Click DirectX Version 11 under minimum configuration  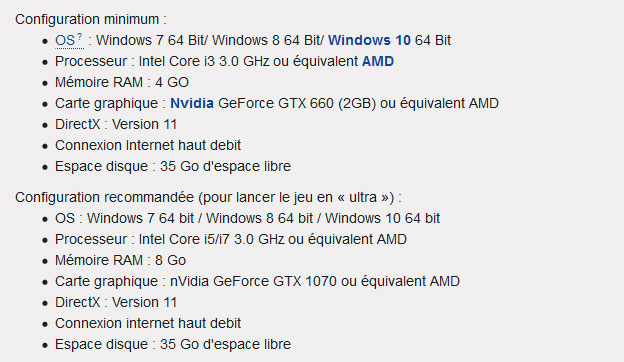116,125
